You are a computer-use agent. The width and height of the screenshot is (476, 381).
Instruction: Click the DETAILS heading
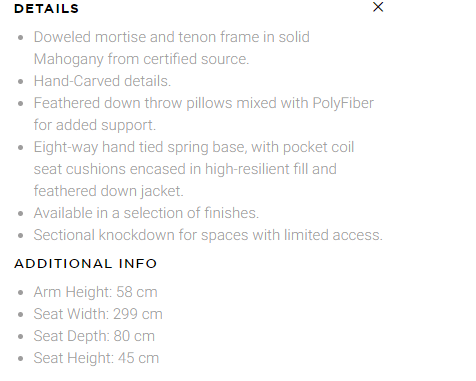[x=46, y=9]
